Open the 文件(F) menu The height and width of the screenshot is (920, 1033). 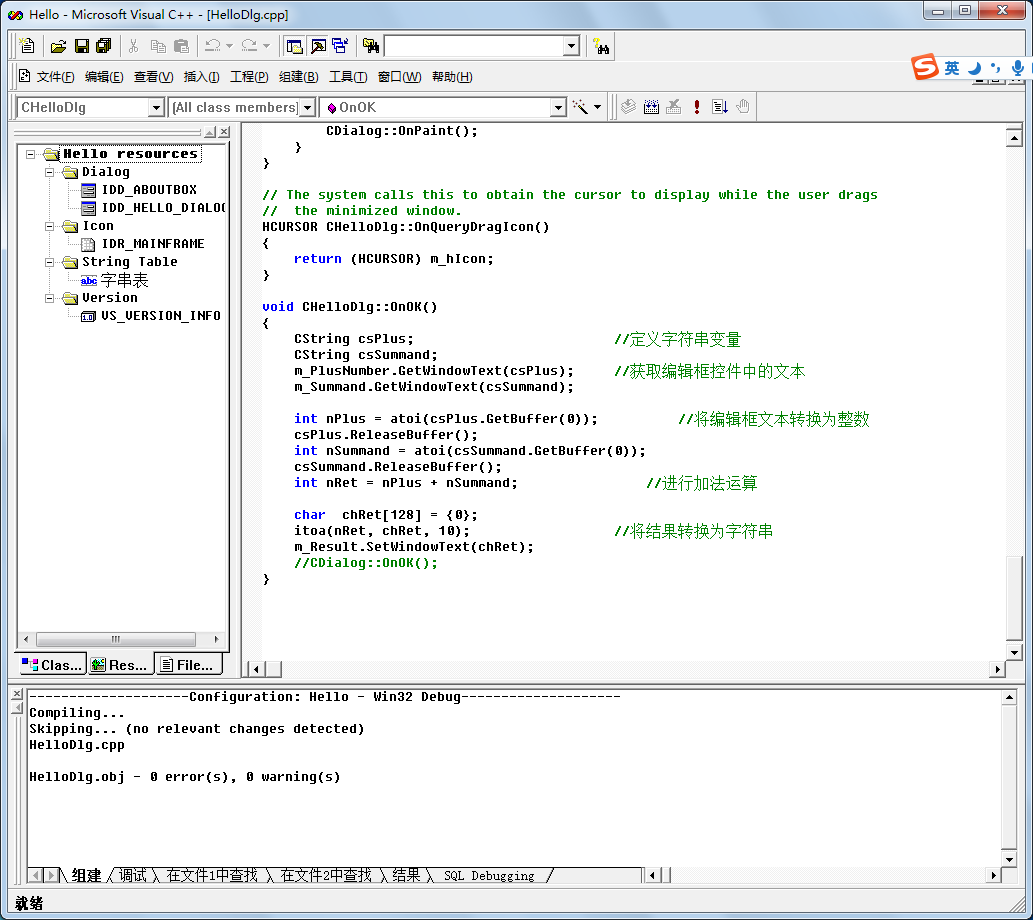55,77
